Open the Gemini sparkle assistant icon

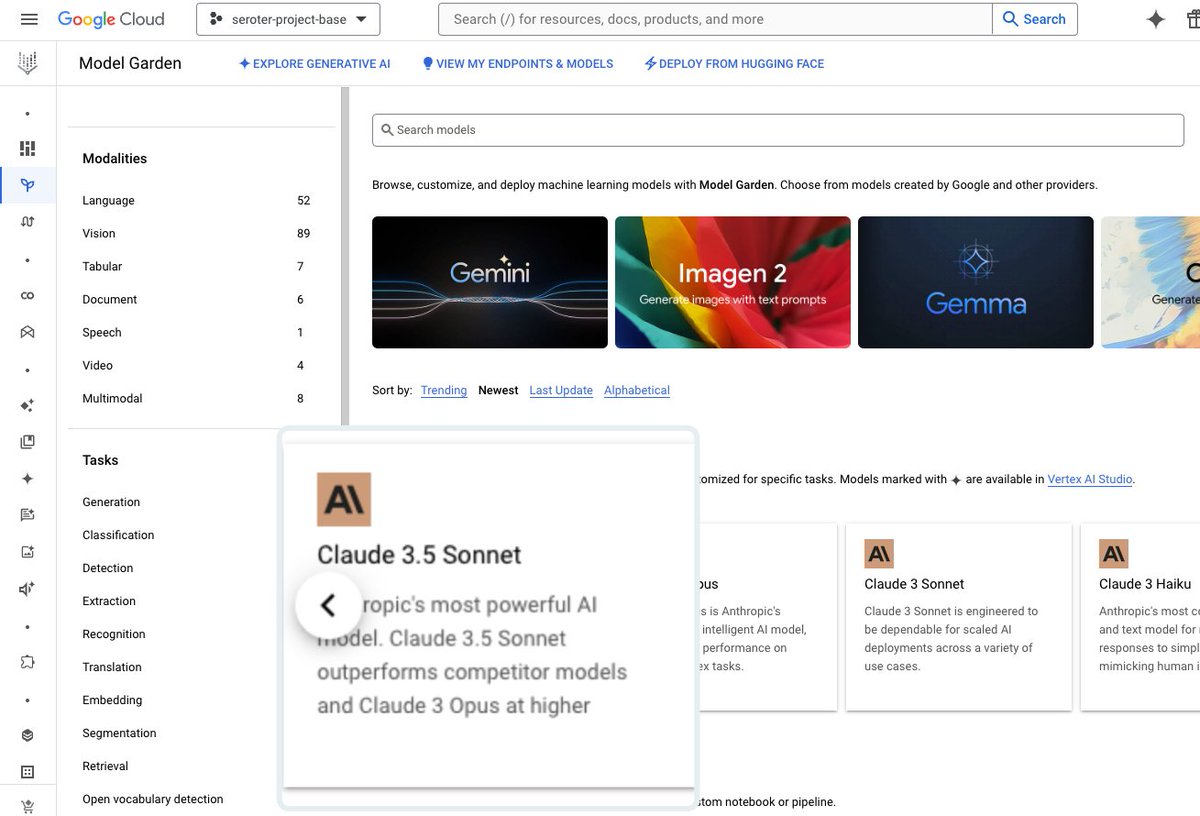(1156, 19)
